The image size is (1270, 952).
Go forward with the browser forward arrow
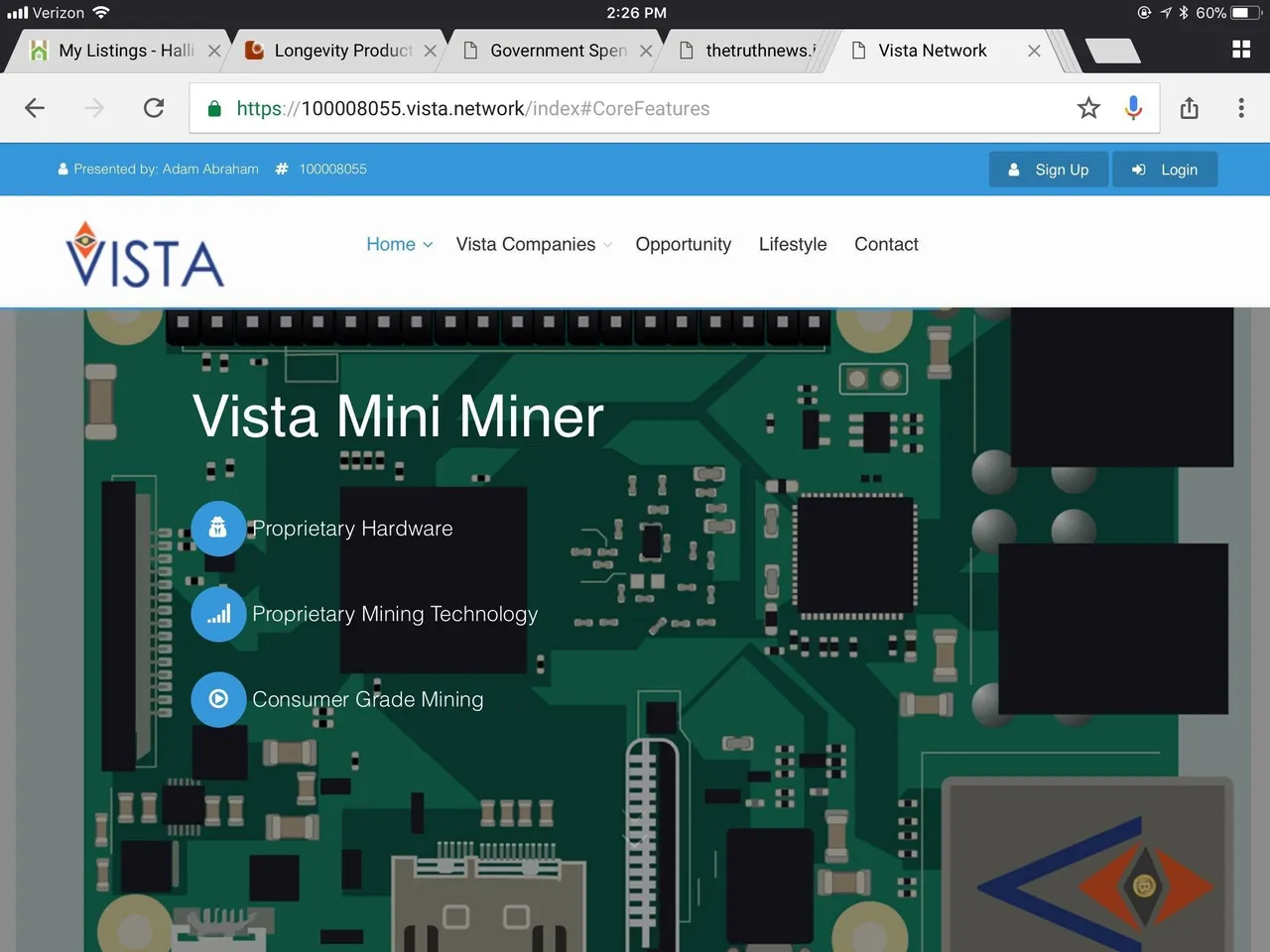94,108
